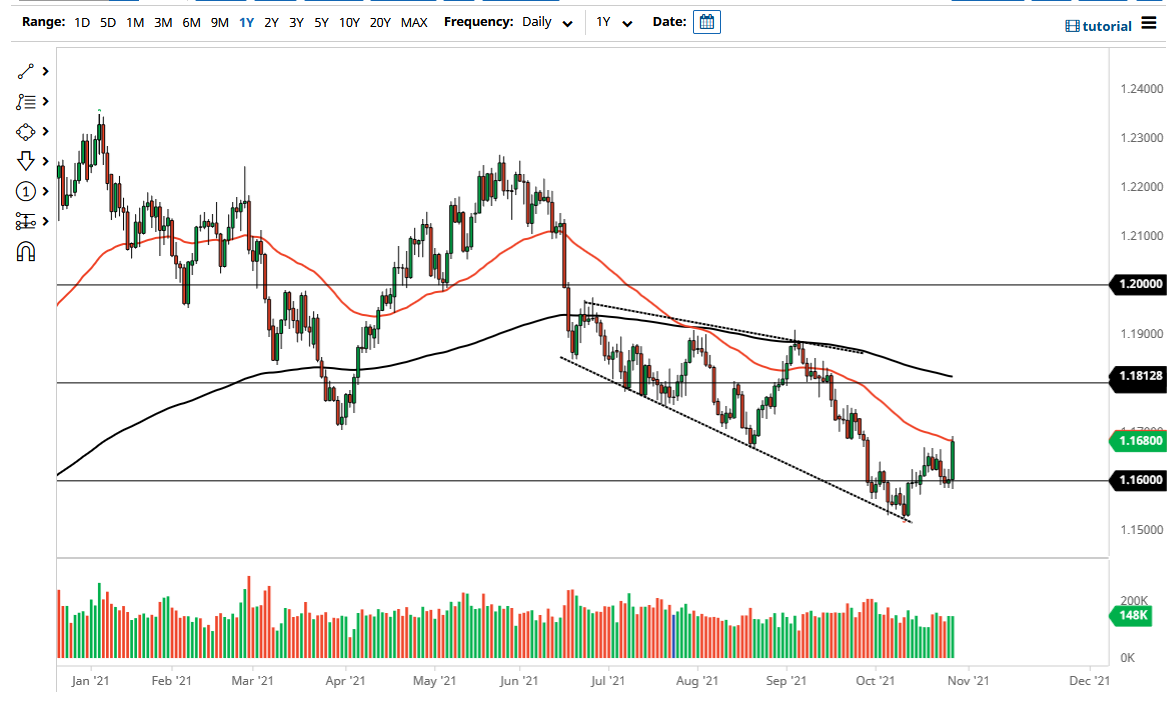This screenshot has width=1175, height=704.
Task: Open the Fibonacci annotation tool
Action: 25,101
